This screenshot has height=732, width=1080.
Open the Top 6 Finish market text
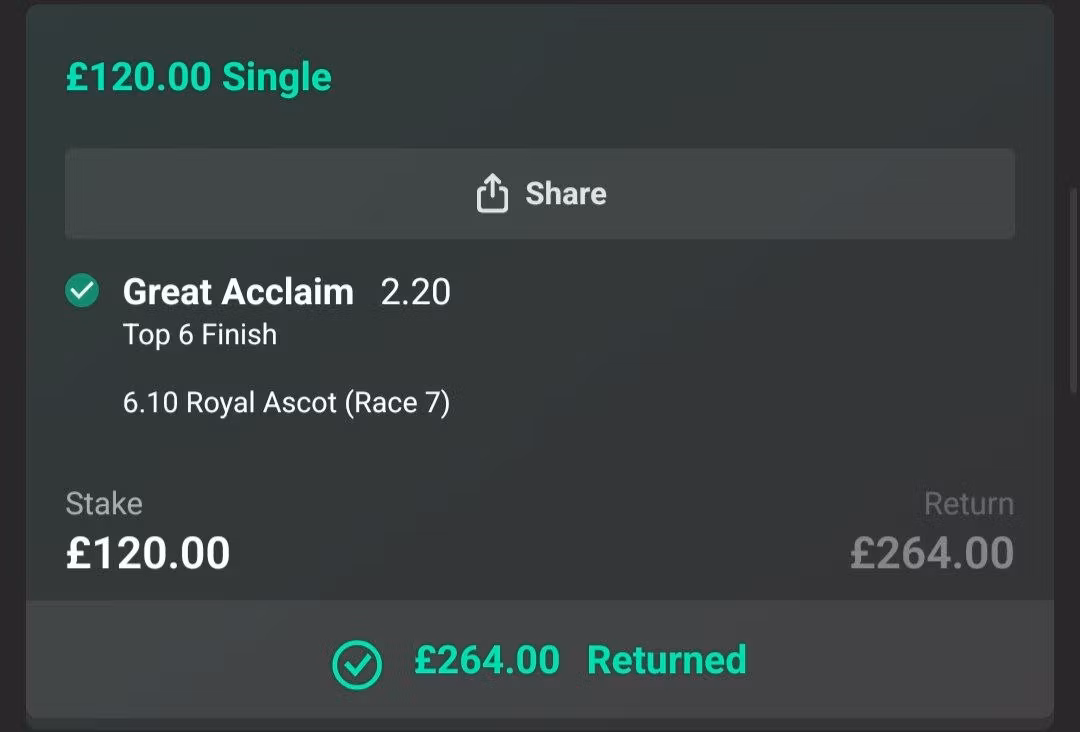pos(200,335)
